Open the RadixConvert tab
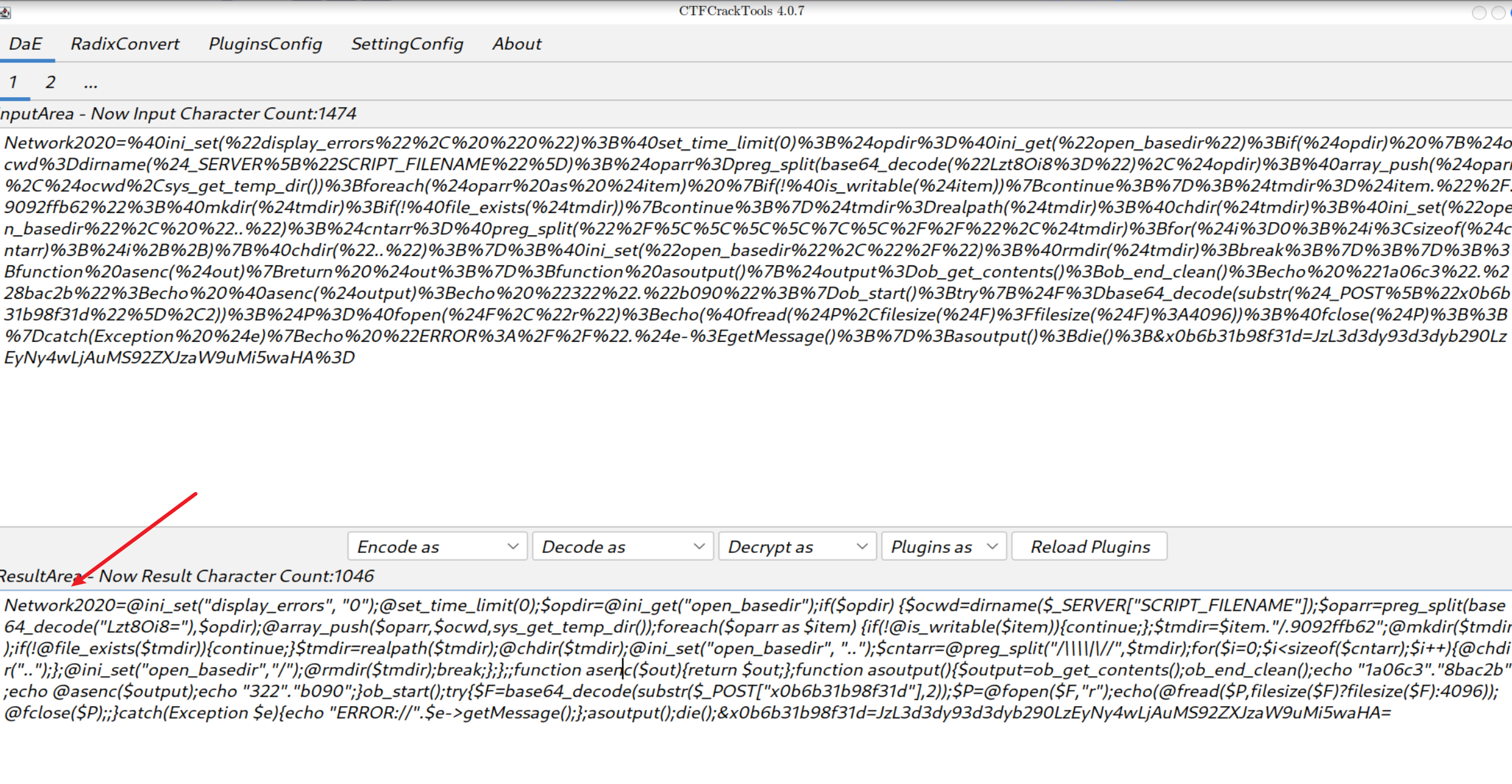 tap(125, 44)
